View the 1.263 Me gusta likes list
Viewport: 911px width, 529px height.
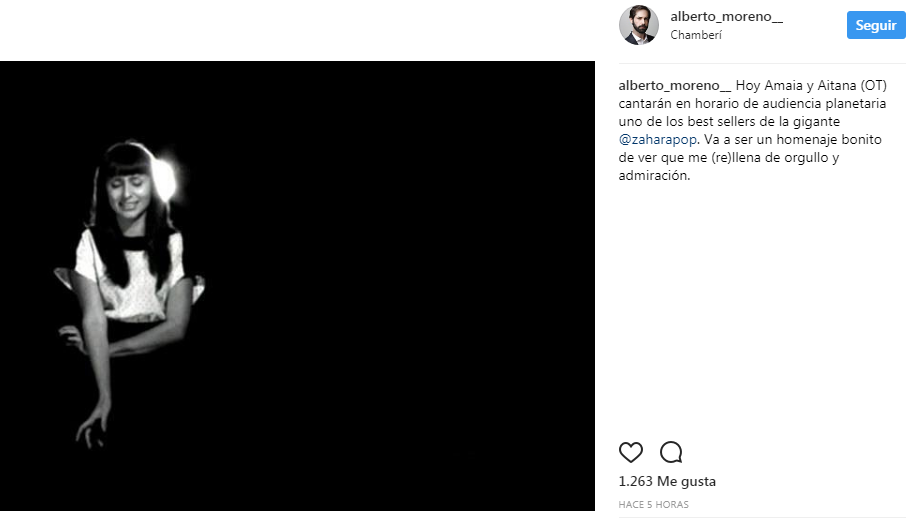667,481
